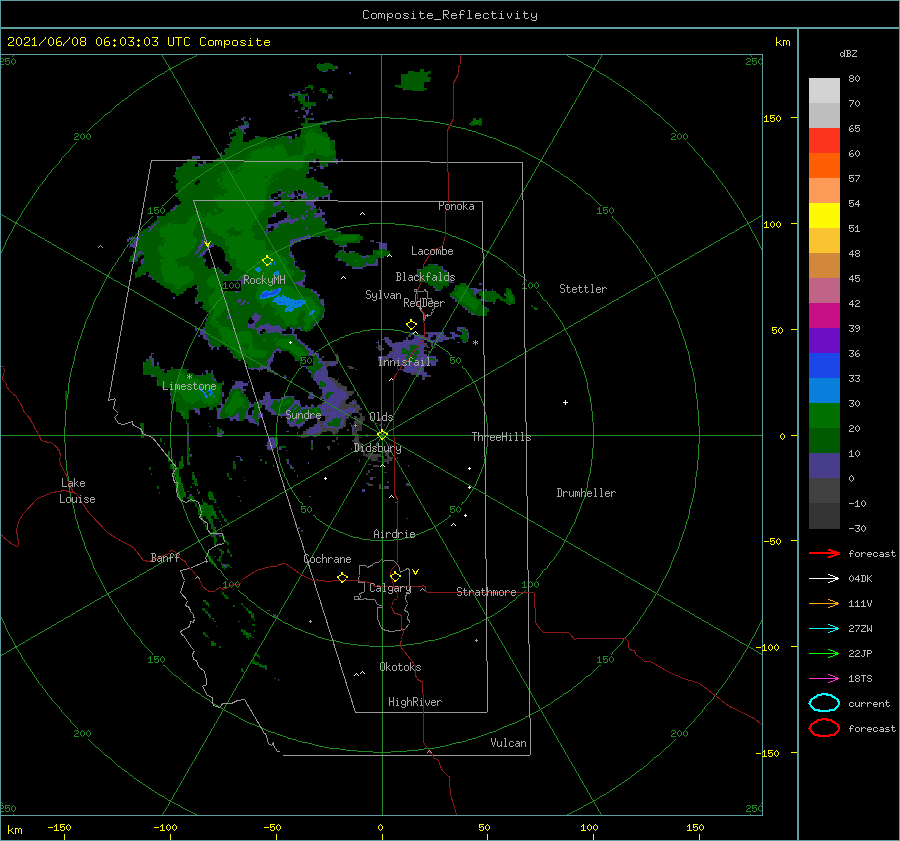Click the yellow diamond marker below the RedDeer label

[411, 324]
